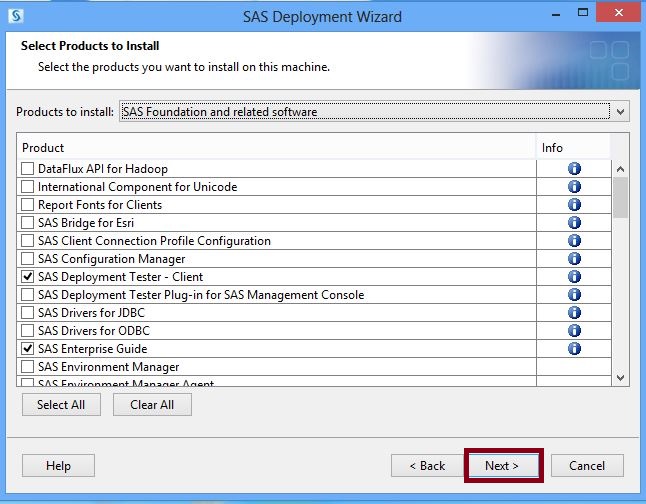This screenshot has width=646, height=504.
Task: Check DataFlux API for Hadoop
Action: [x=28, y=169]
